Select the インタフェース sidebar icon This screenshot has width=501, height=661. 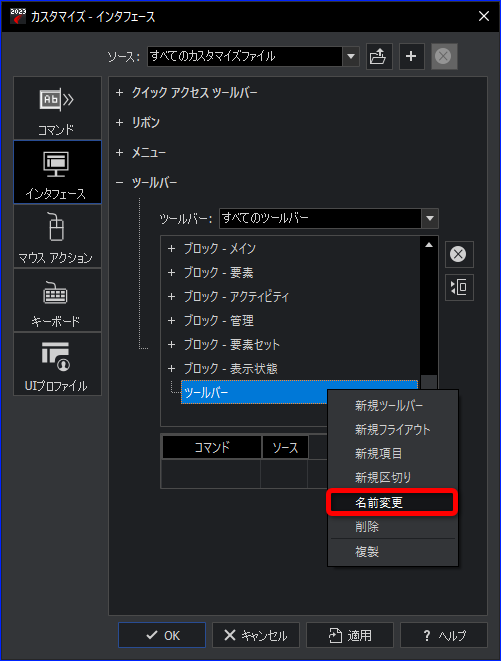point(57,172)
